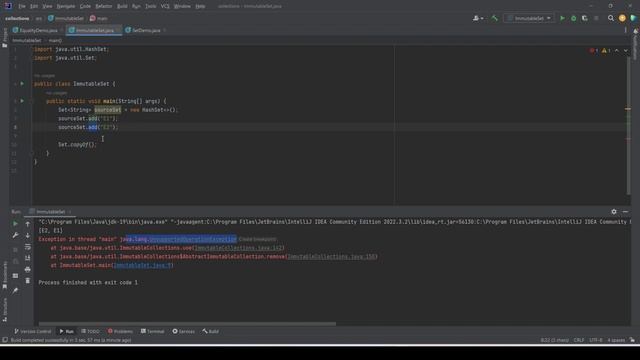The height and width of the screenshot is (360, 640).
Task: Open the Problems tool window
Action: point(120,331)
